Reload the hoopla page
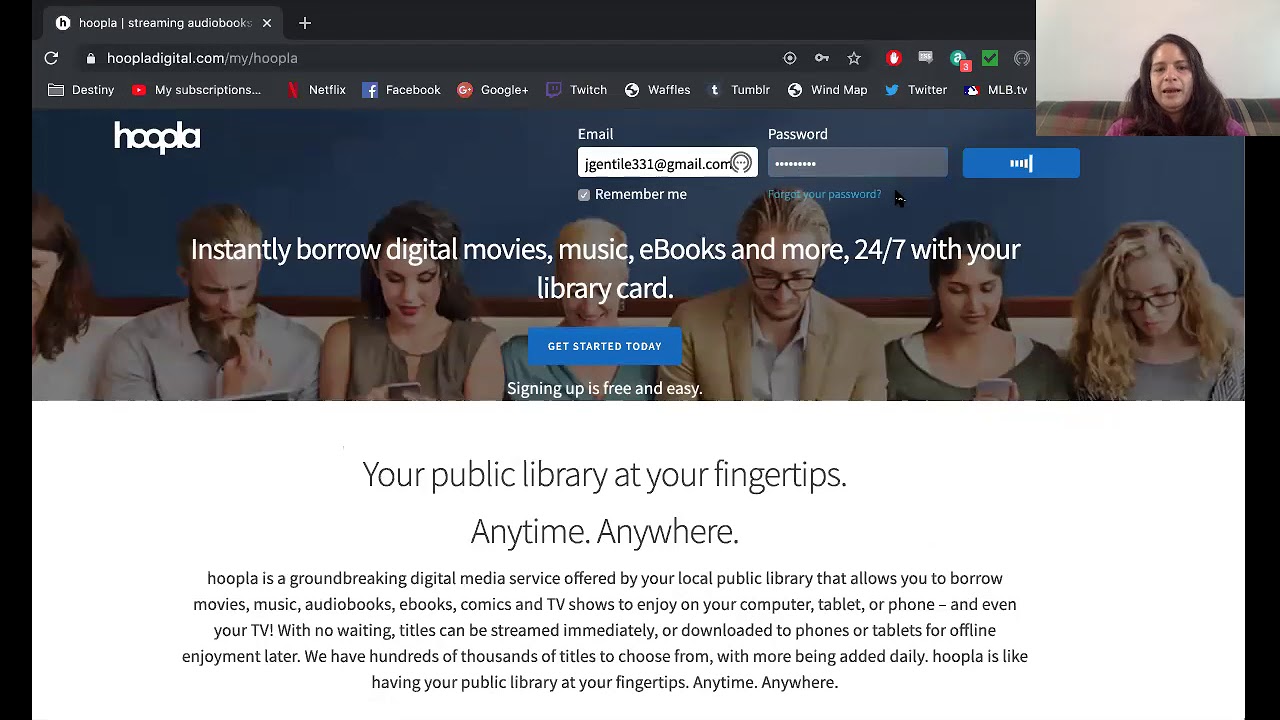 click(x=51, y=58)
